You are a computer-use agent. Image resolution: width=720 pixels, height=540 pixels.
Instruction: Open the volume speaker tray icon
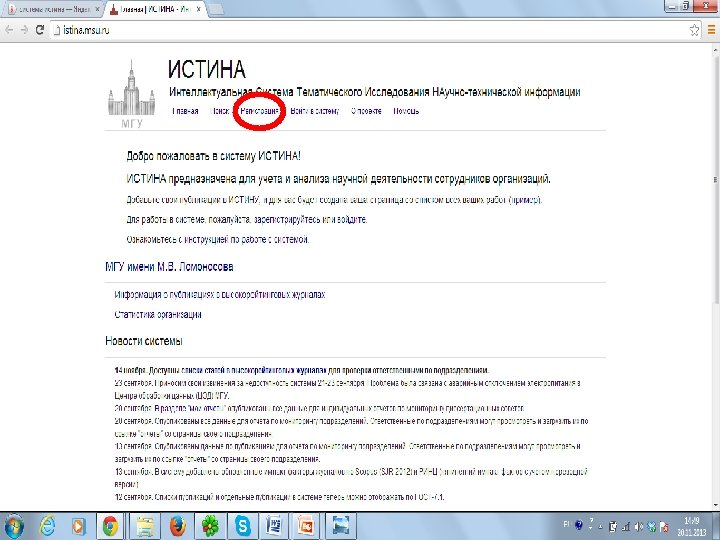click(638, 526)
